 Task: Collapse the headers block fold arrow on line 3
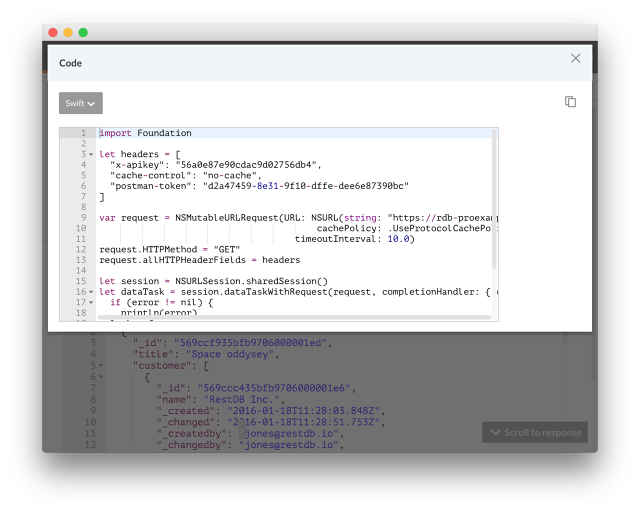[91, 154]
